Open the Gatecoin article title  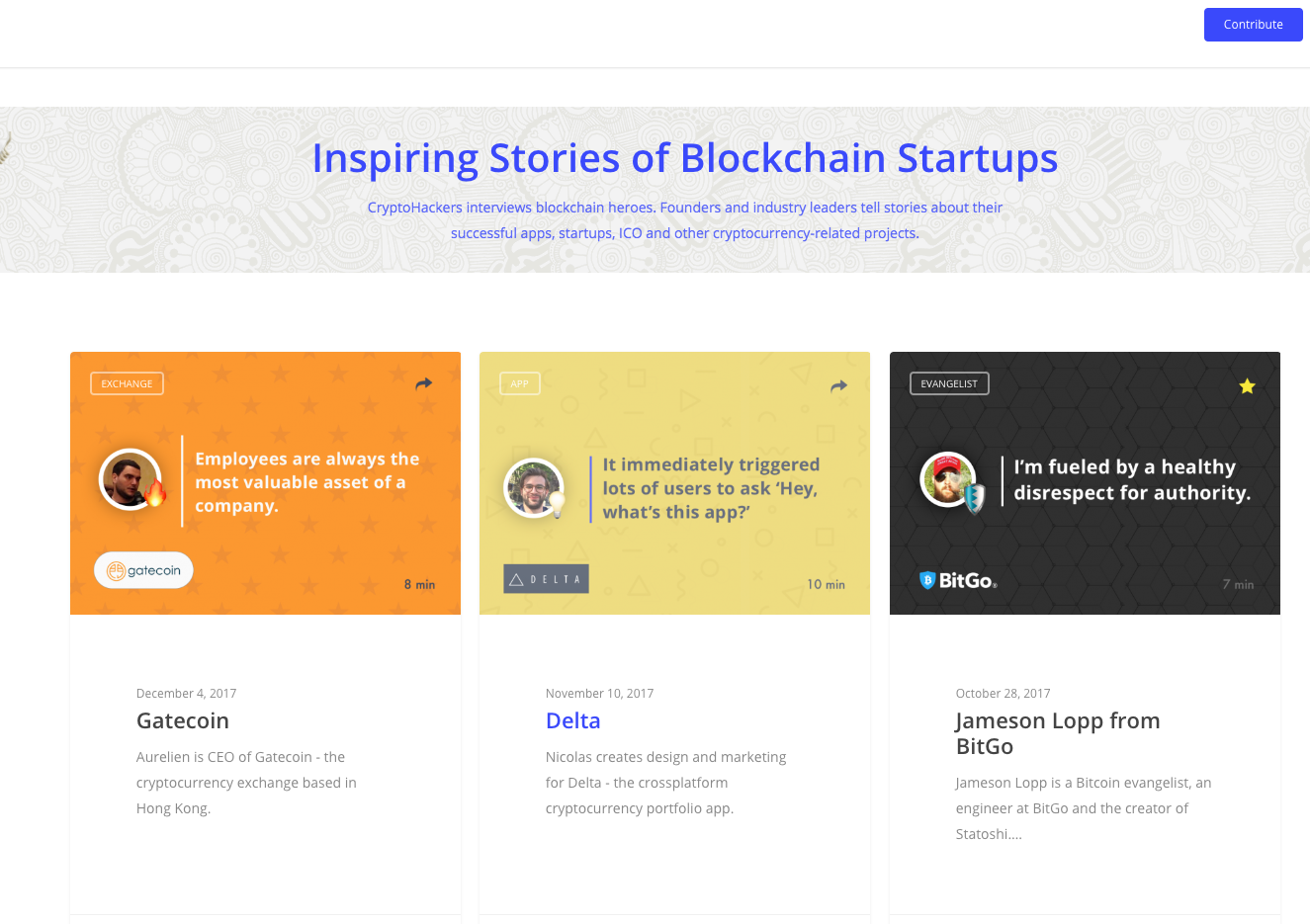pyautogui.click(x=183, y=720)
